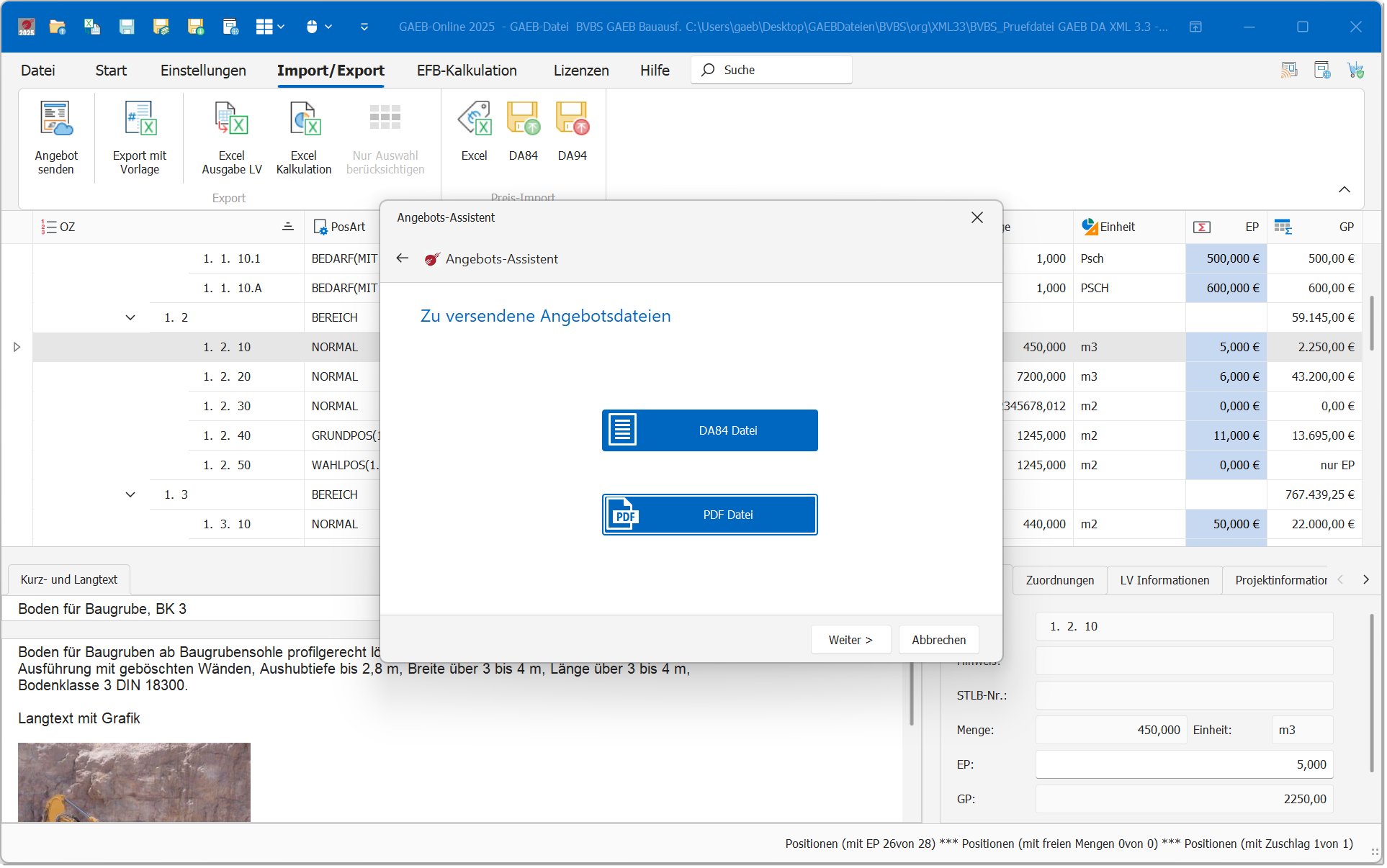The height and width of the screenshot is (868, 1387).
Task: Collapse the 1. 2 BEREICH row
Action: 130,317
